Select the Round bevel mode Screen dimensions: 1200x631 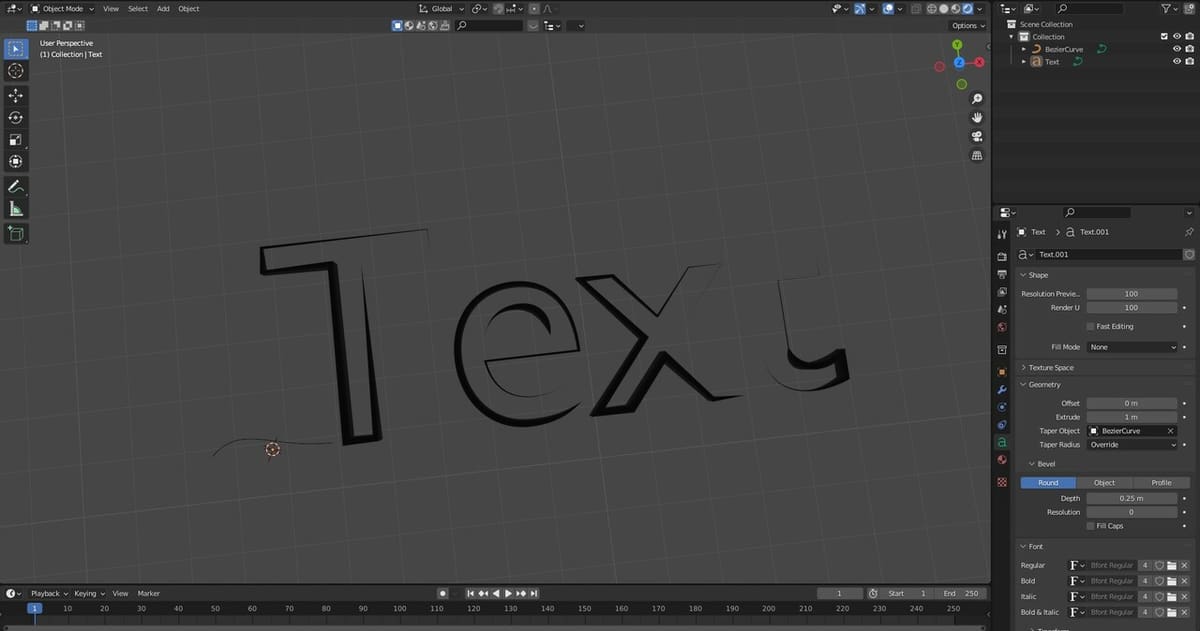click(x=1048, y=483)
